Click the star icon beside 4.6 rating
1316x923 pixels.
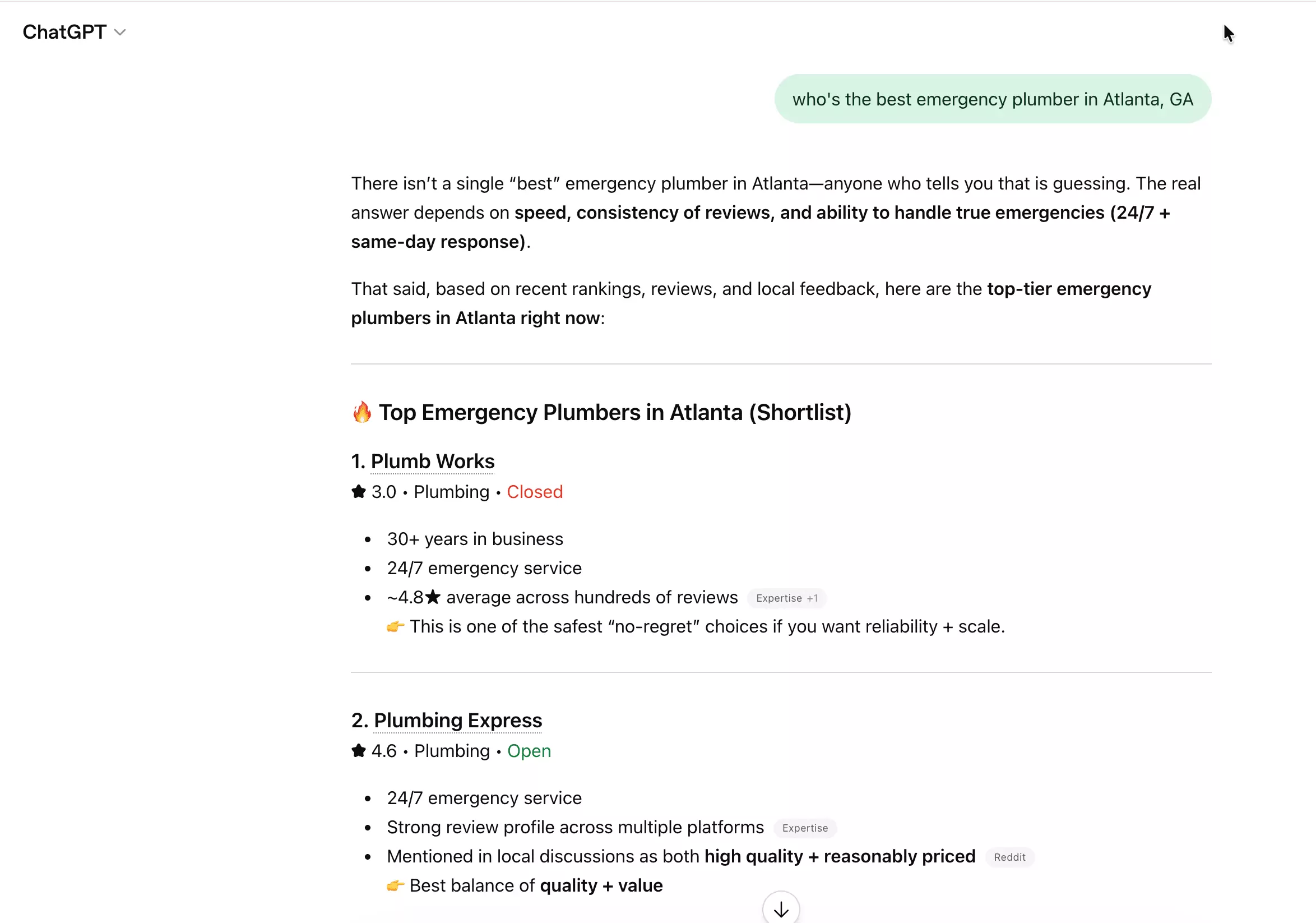(x=359, y=751)
